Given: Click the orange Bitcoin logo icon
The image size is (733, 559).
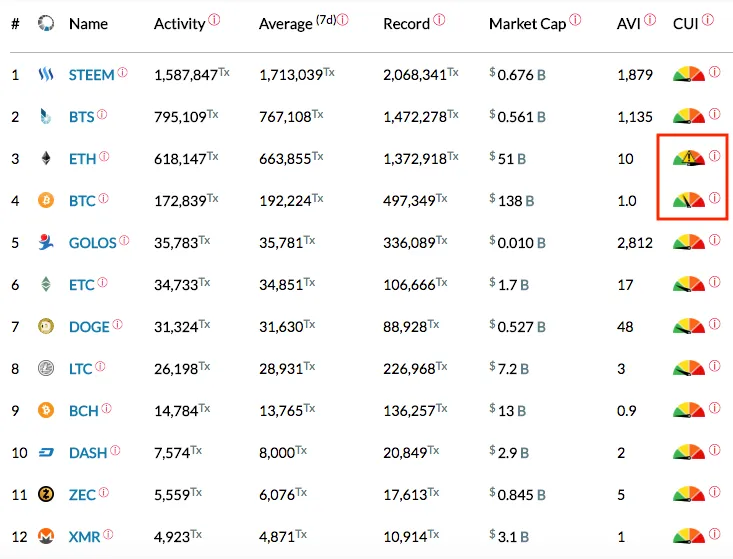Looking at the screenshot, I should point(46,201).
